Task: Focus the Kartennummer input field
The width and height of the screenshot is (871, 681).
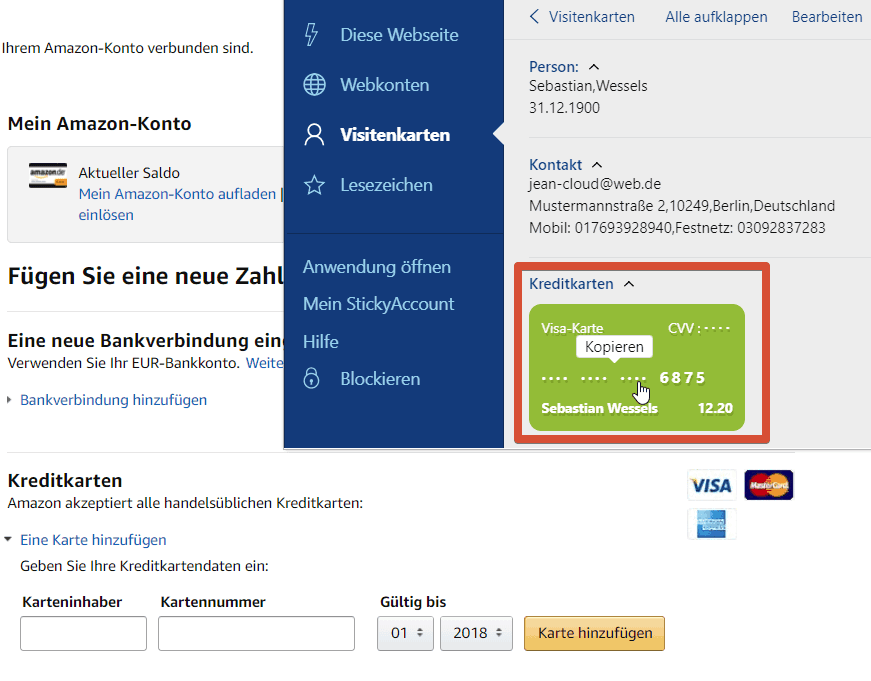Action: click(x=256, y=633)
